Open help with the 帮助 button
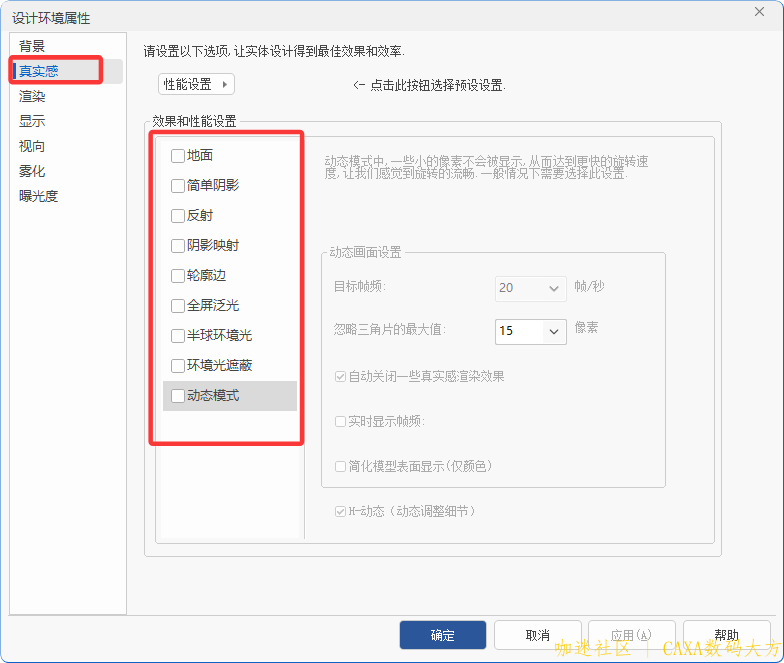Screen dimensions: 784x663 726,635
